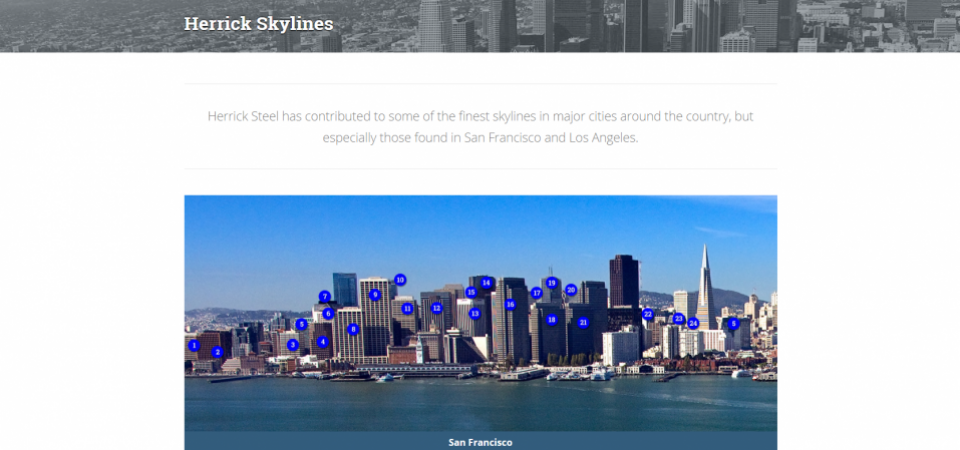This screenshot has height=450, width=960.
Task: Select skyline marker 2
Action: click(x=217, y=352)
